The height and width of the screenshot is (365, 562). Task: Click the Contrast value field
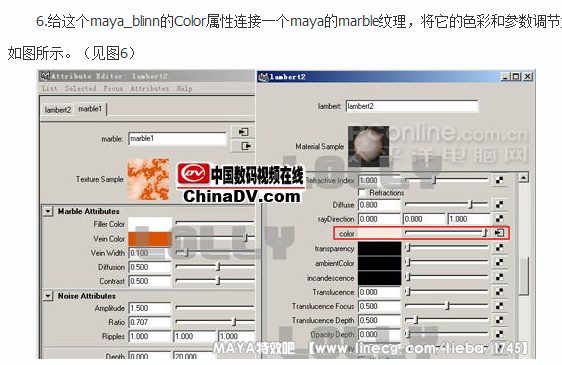150,281
